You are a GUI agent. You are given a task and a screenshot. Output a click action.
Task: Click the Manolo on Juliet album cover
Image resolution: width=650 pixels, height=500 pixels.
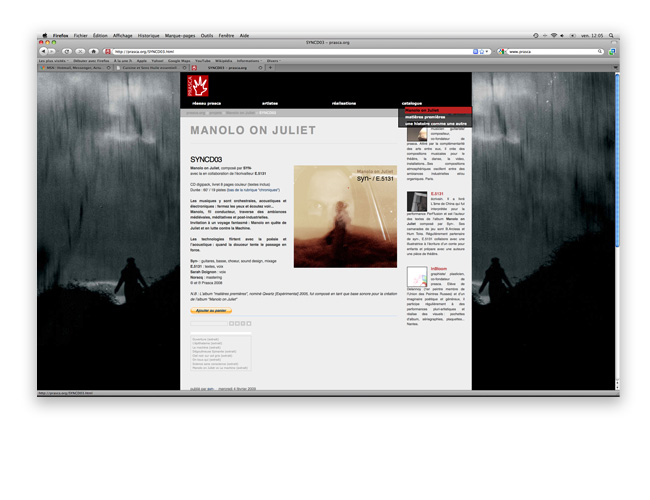pyautogui.click(x=345, y=216)
